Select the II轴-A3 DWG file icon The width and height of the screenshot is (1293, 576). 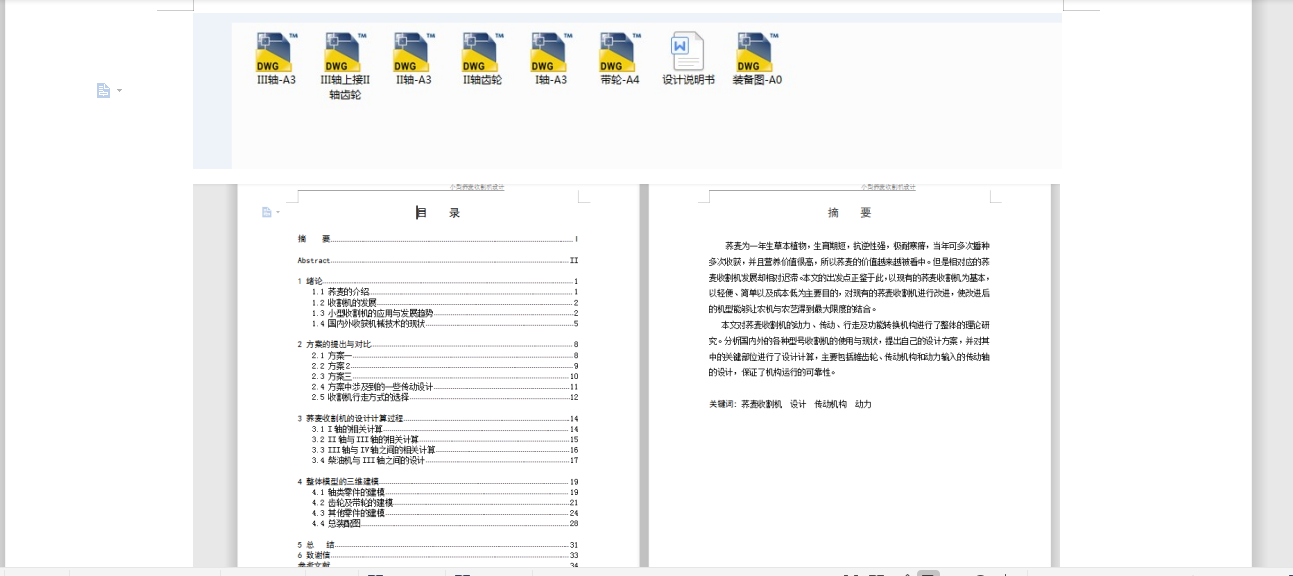click(413, 51)
